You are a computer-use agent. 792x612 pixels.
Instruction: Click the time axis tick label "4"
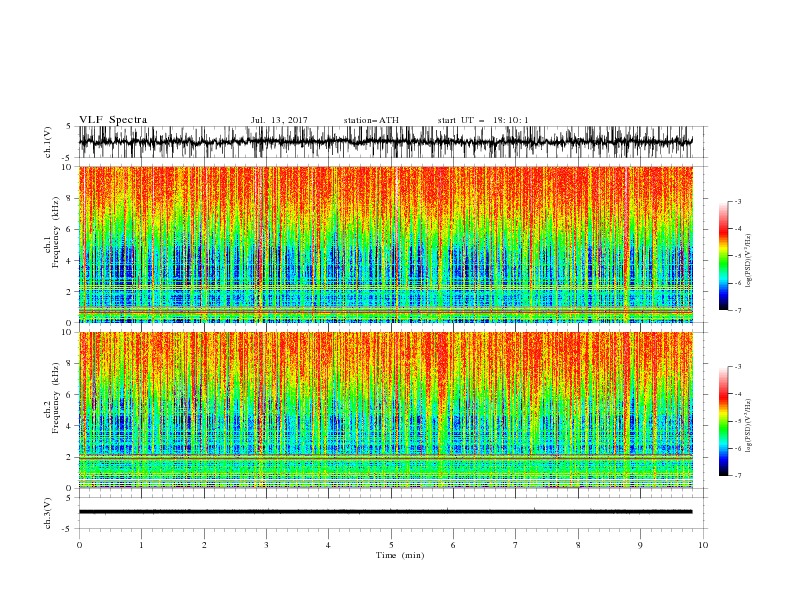pos(328,545)
